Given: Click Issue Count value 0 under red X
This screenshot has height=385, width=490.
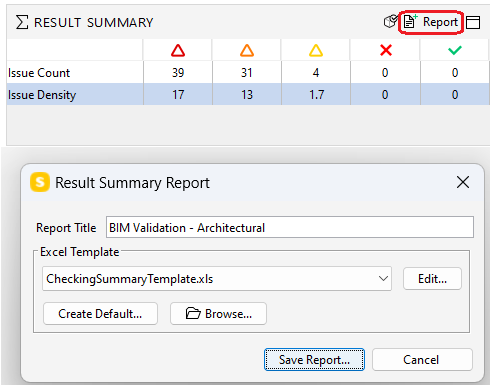Looking at the screenshot, I should 385,73.
